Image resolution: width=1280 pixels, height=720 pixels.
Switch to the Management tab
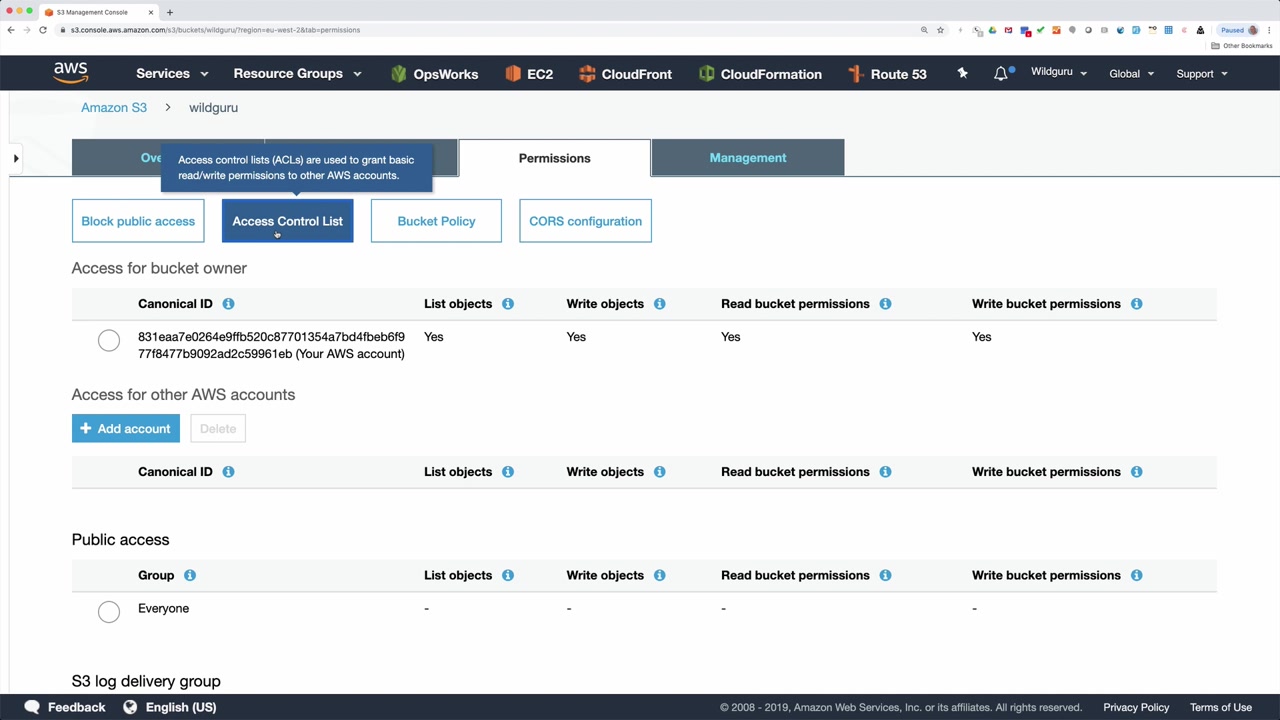click(747, 158)
